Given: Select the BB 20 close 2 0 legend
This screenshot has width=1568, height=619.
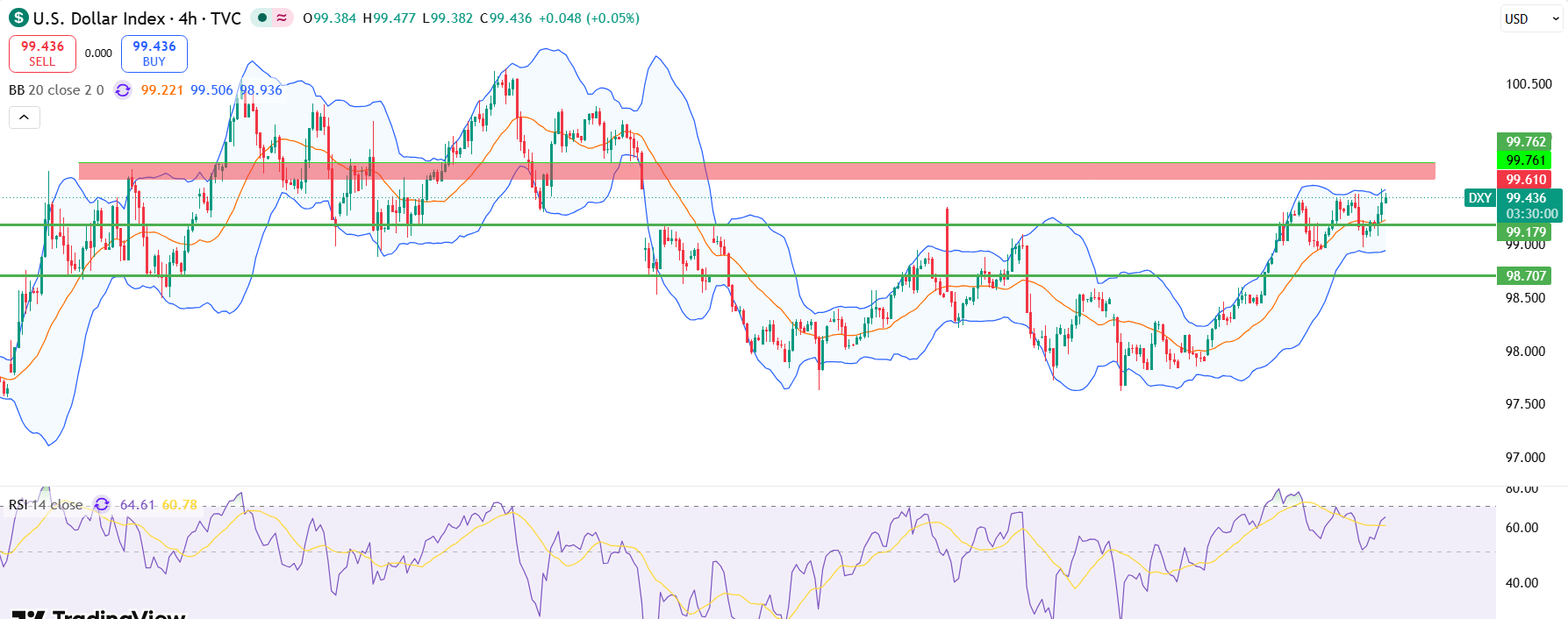Looking at the screenshot, I should click(56, 89).
